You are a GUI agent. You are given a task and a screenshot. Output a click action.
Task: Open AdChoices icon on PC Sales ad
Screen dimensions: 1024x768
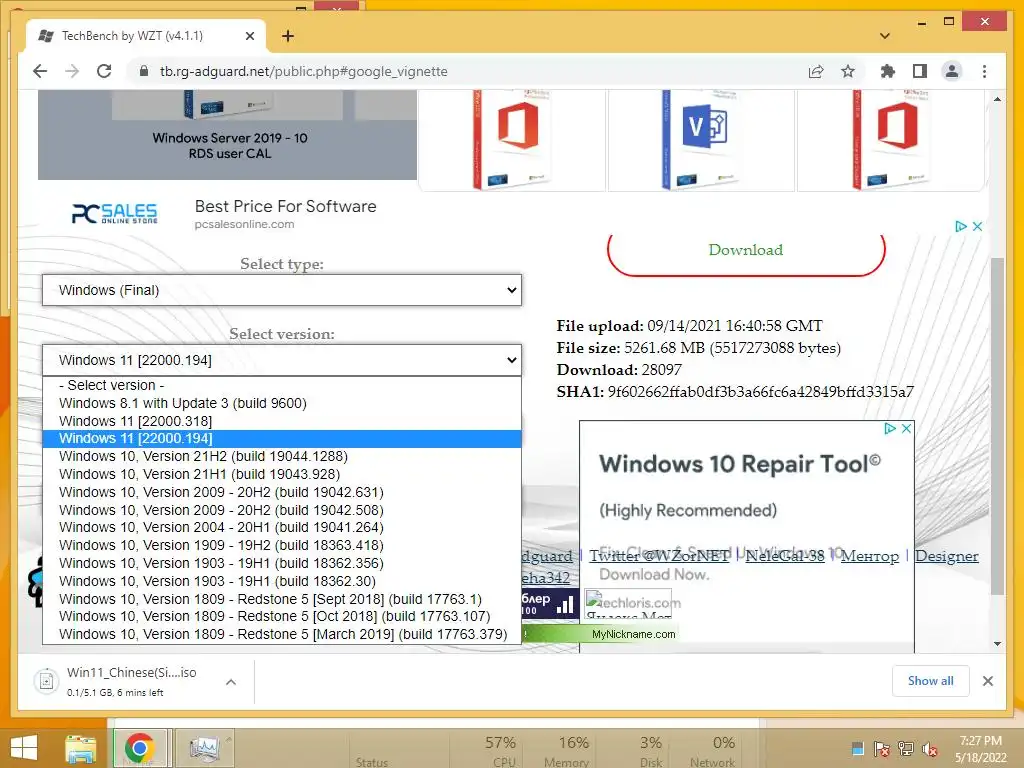click(x=961, y=226)
